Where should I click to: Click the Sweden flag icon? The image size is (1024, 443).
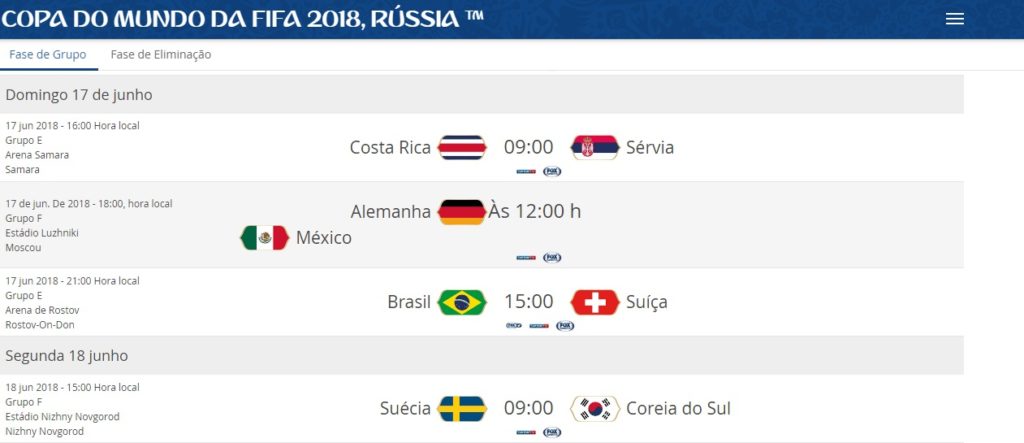pyautogui.click(x=462, y=409)
